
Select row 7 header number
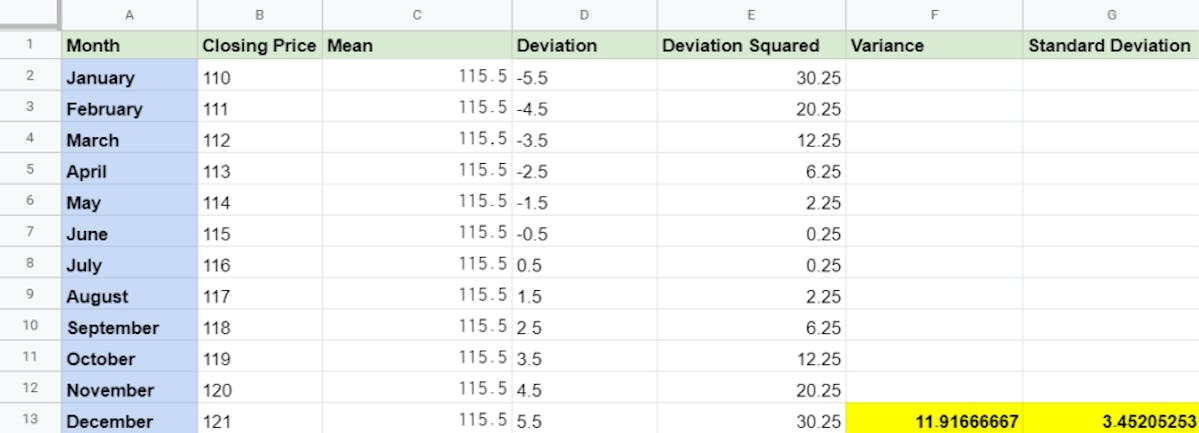click(x=30, y=232)
